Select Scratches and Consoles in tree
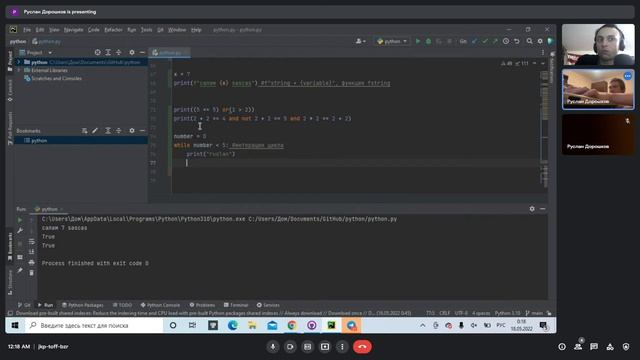 point(56,78)
